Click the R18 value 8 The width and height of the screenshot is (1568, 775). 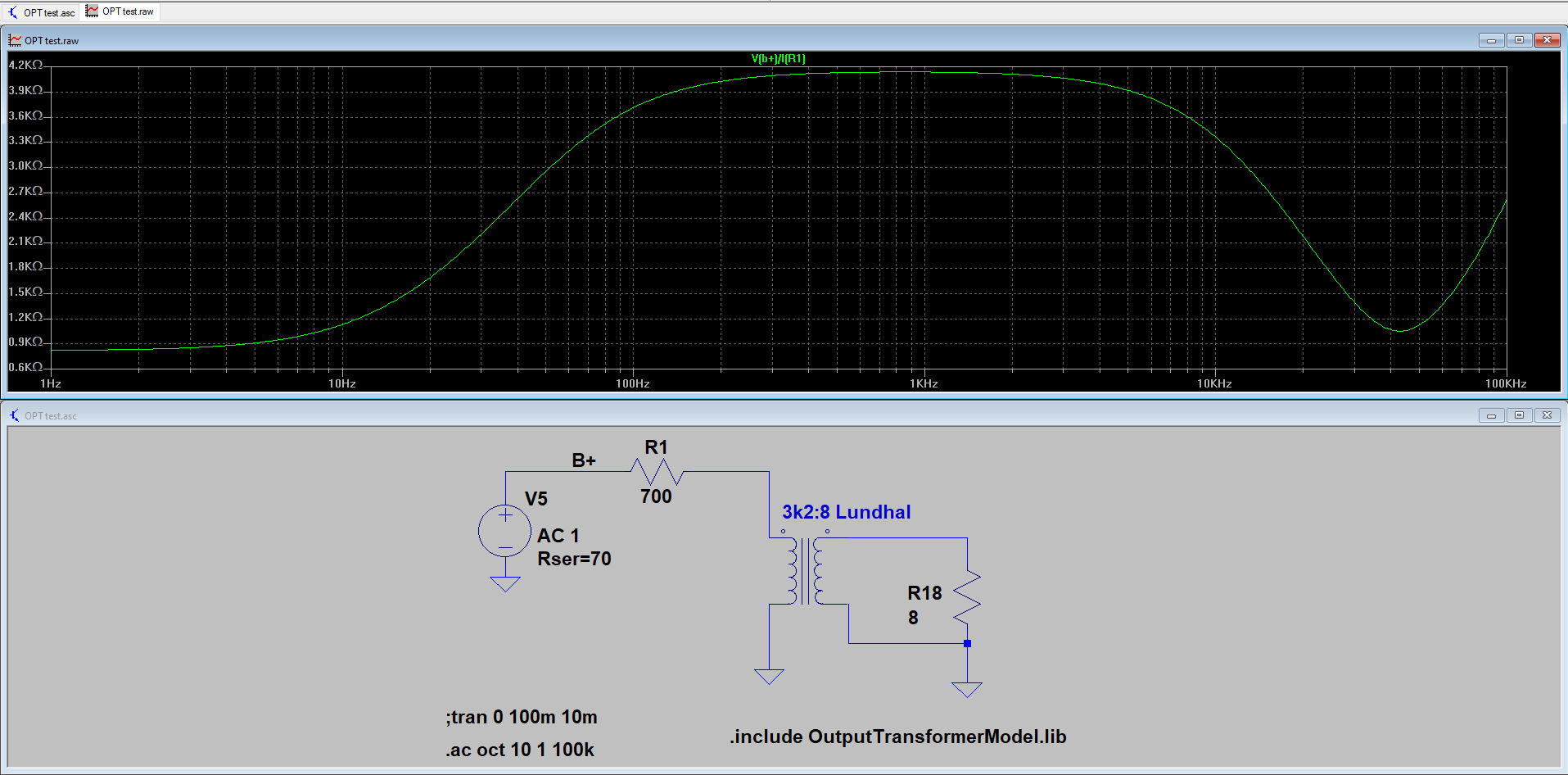(x=913, y=618)
